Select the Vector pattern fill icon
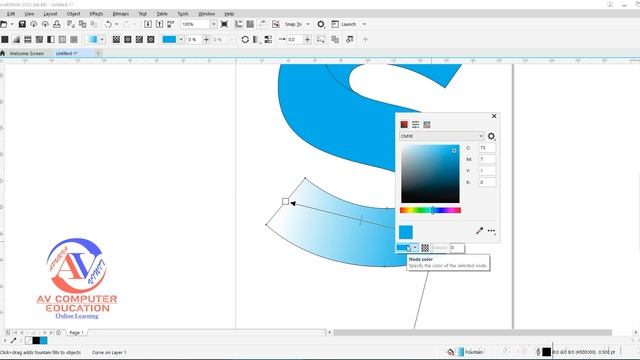 (28, 39)
